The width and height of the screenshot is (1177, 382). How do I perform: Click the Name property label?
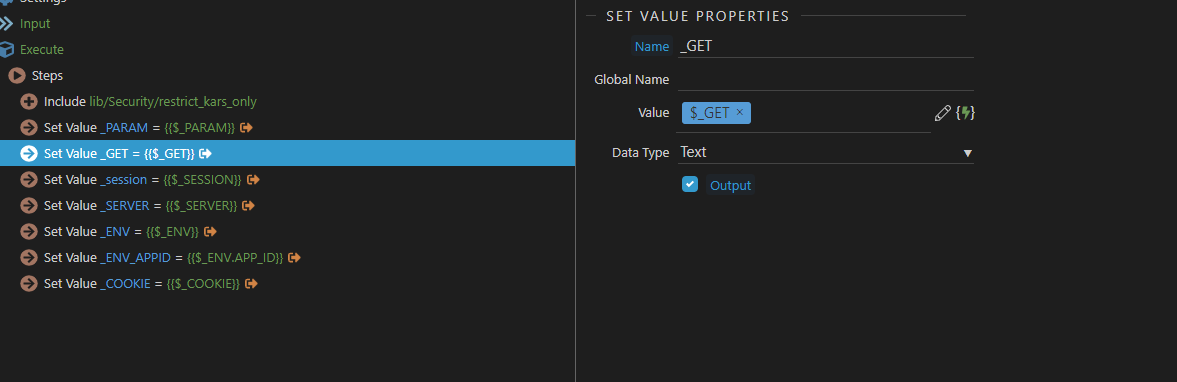coord(652,47)
